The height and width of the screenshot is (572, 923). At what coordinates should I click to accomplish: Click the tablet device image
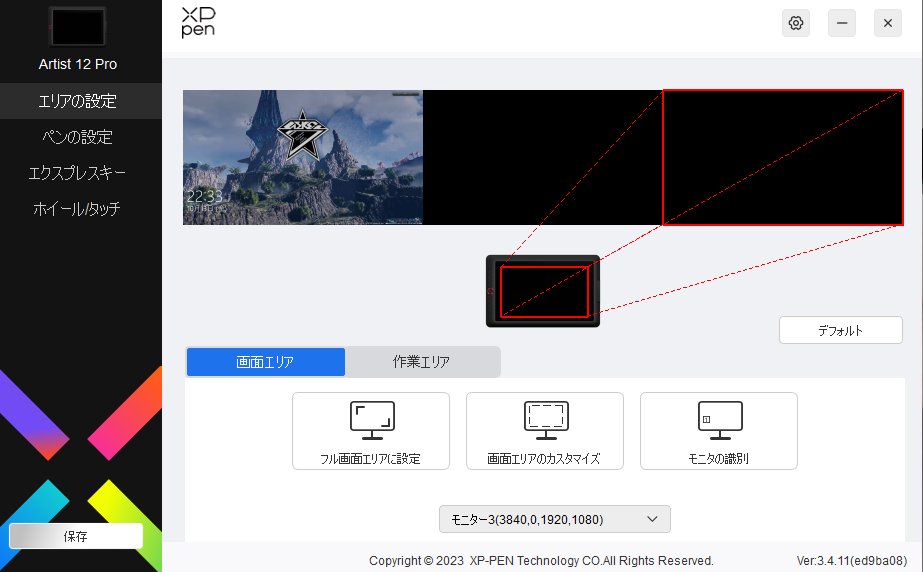(x=543, y=291)
